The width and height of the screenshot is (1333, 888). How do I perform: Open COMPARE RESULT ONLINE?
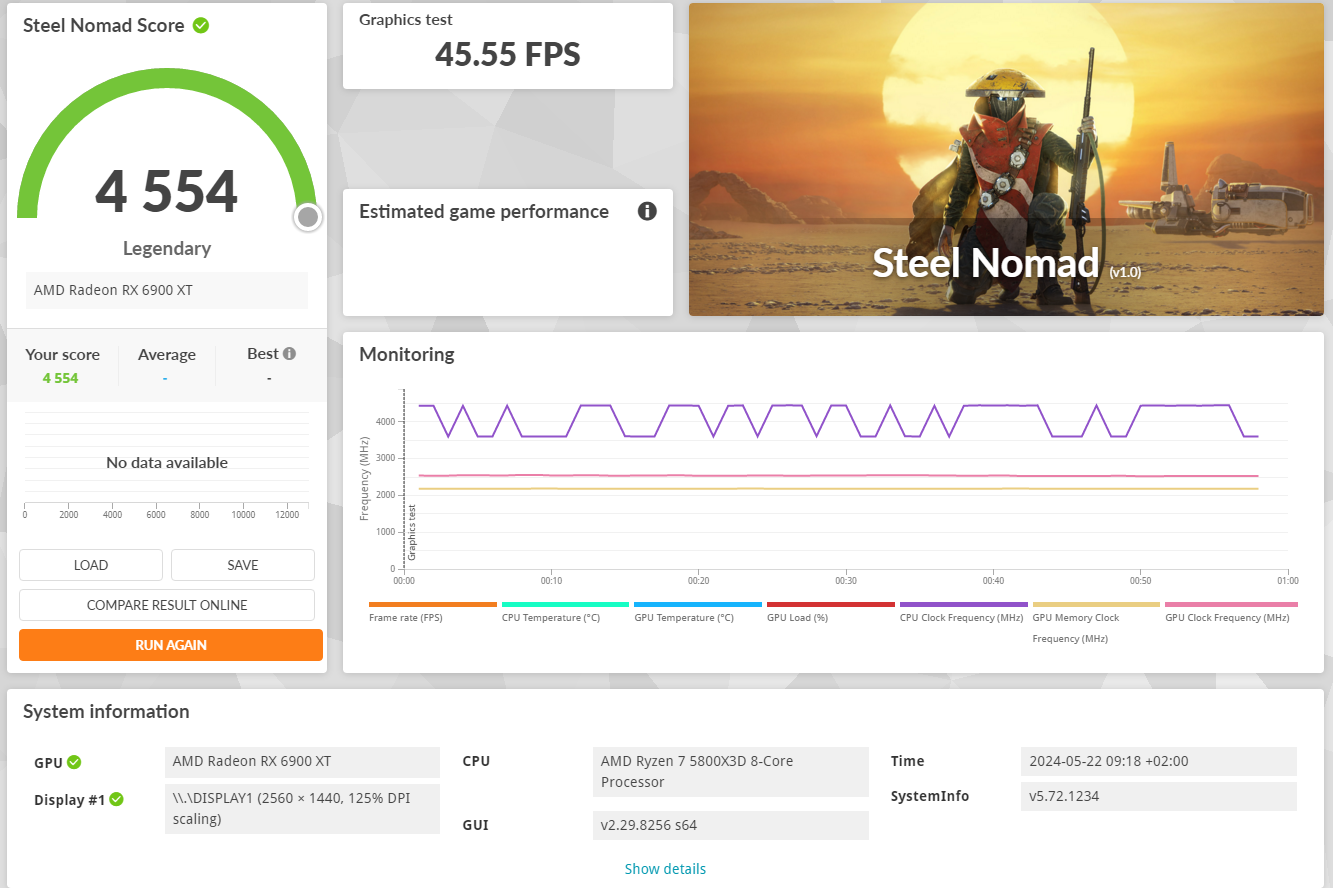click(167, 605)
